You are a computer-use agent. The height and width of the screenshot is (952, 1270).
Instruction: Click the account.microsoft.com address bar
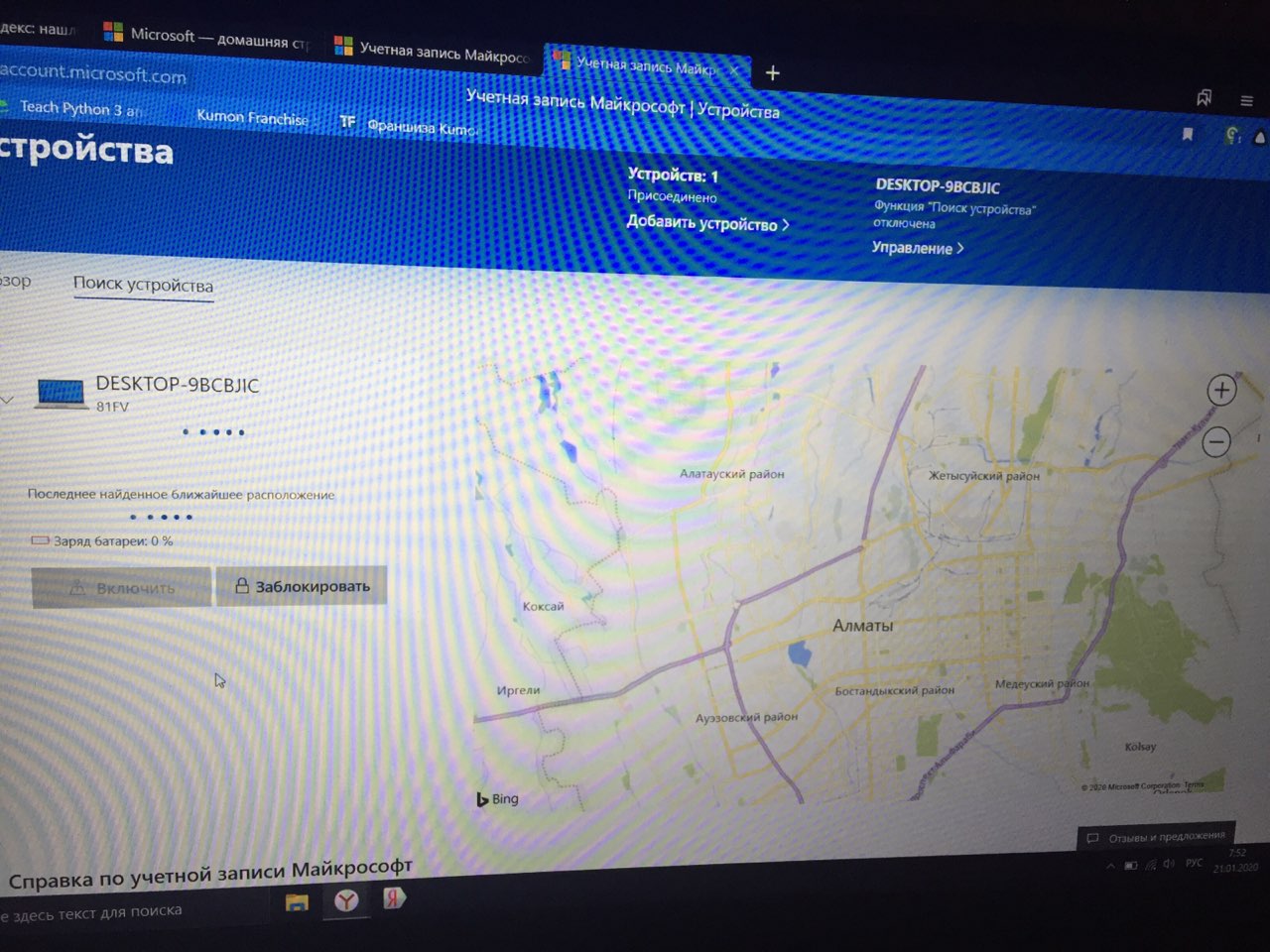[93, 73]
